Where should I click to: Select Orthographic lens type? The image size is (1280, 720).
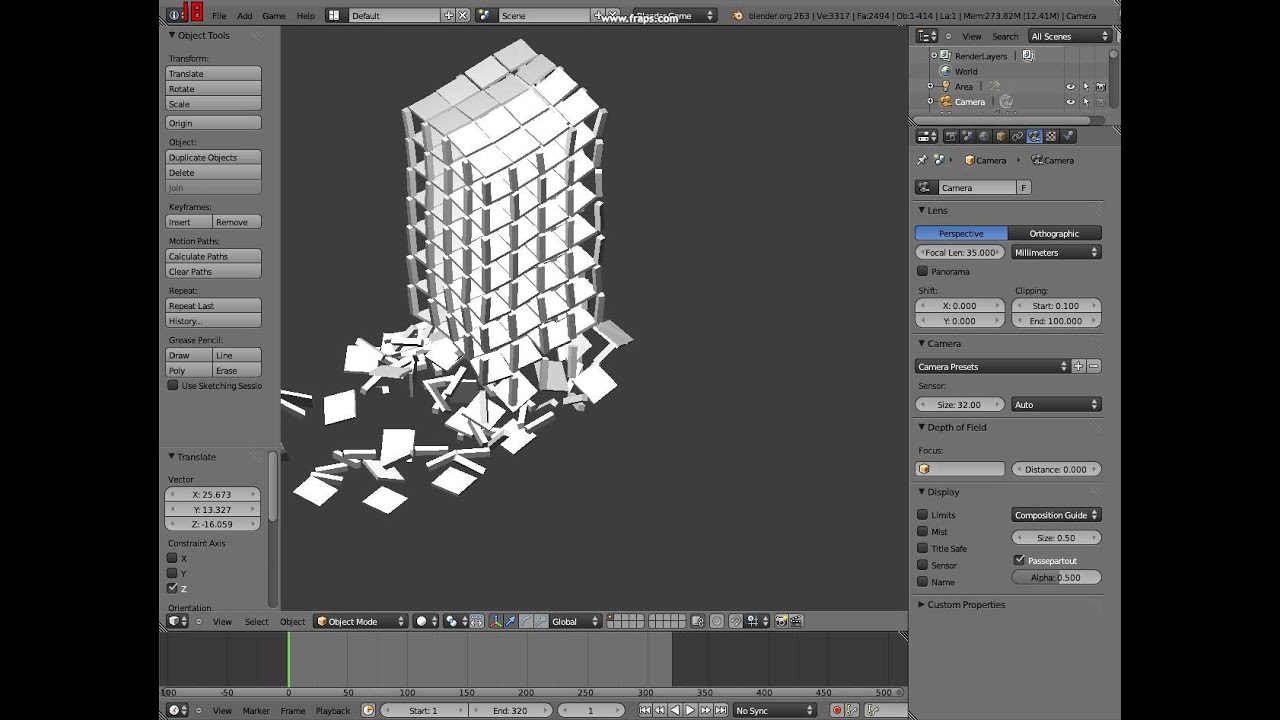point(1054,233)
